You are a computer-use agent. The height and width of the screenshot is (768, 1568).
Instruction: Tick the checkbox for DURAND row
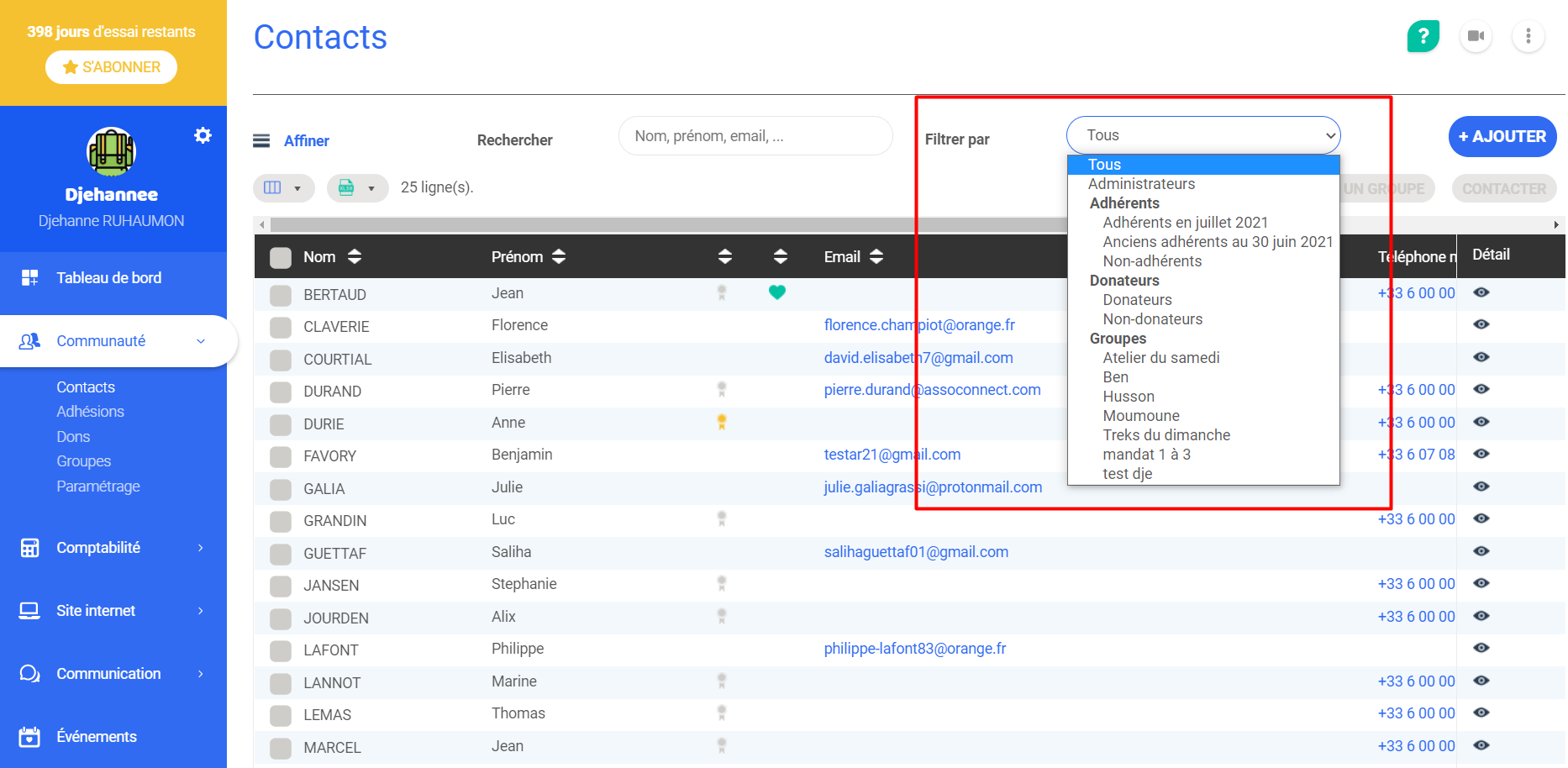281,392
